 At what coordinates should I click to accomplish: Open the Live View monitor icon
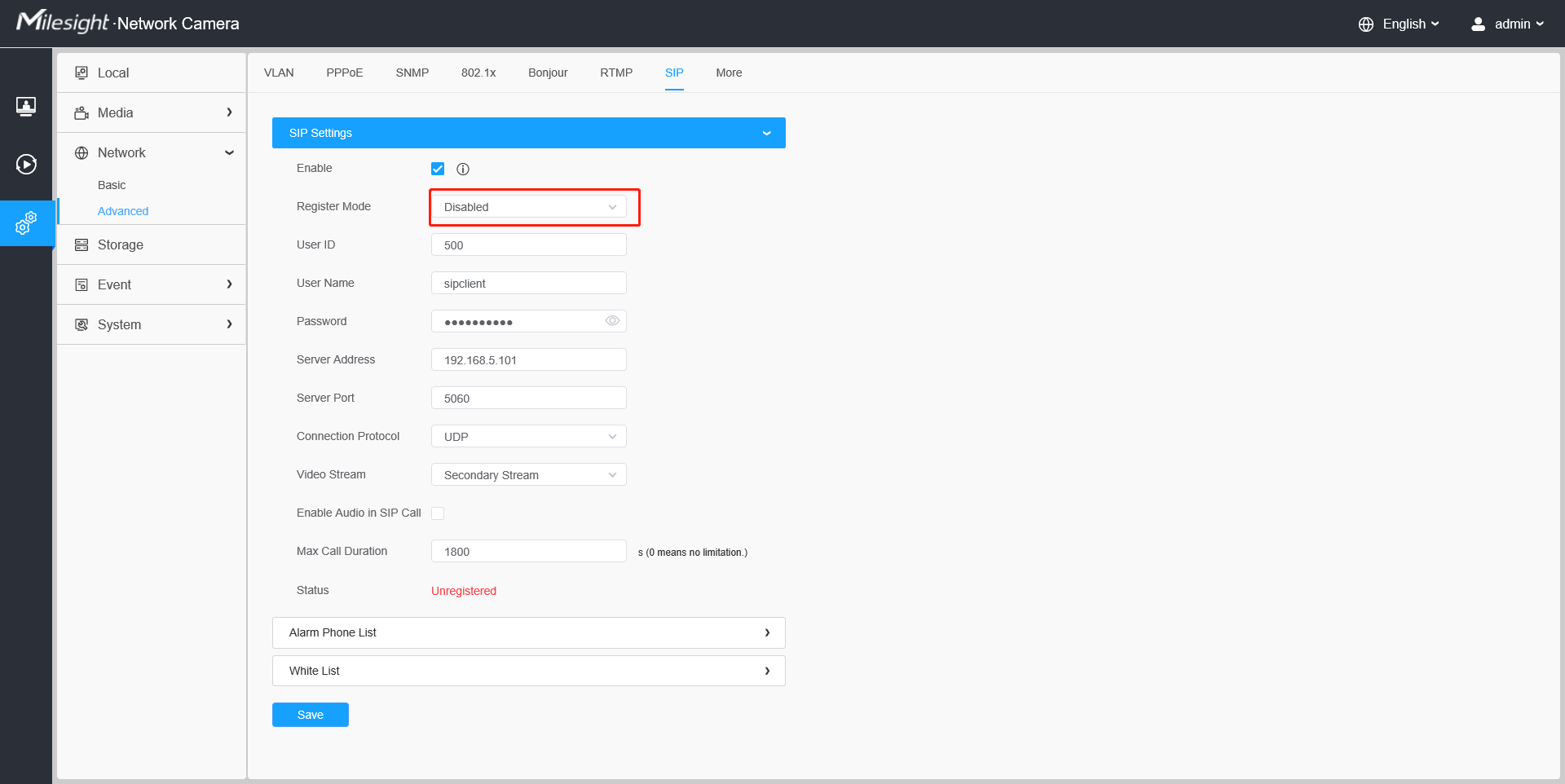[x=26, y=106]
